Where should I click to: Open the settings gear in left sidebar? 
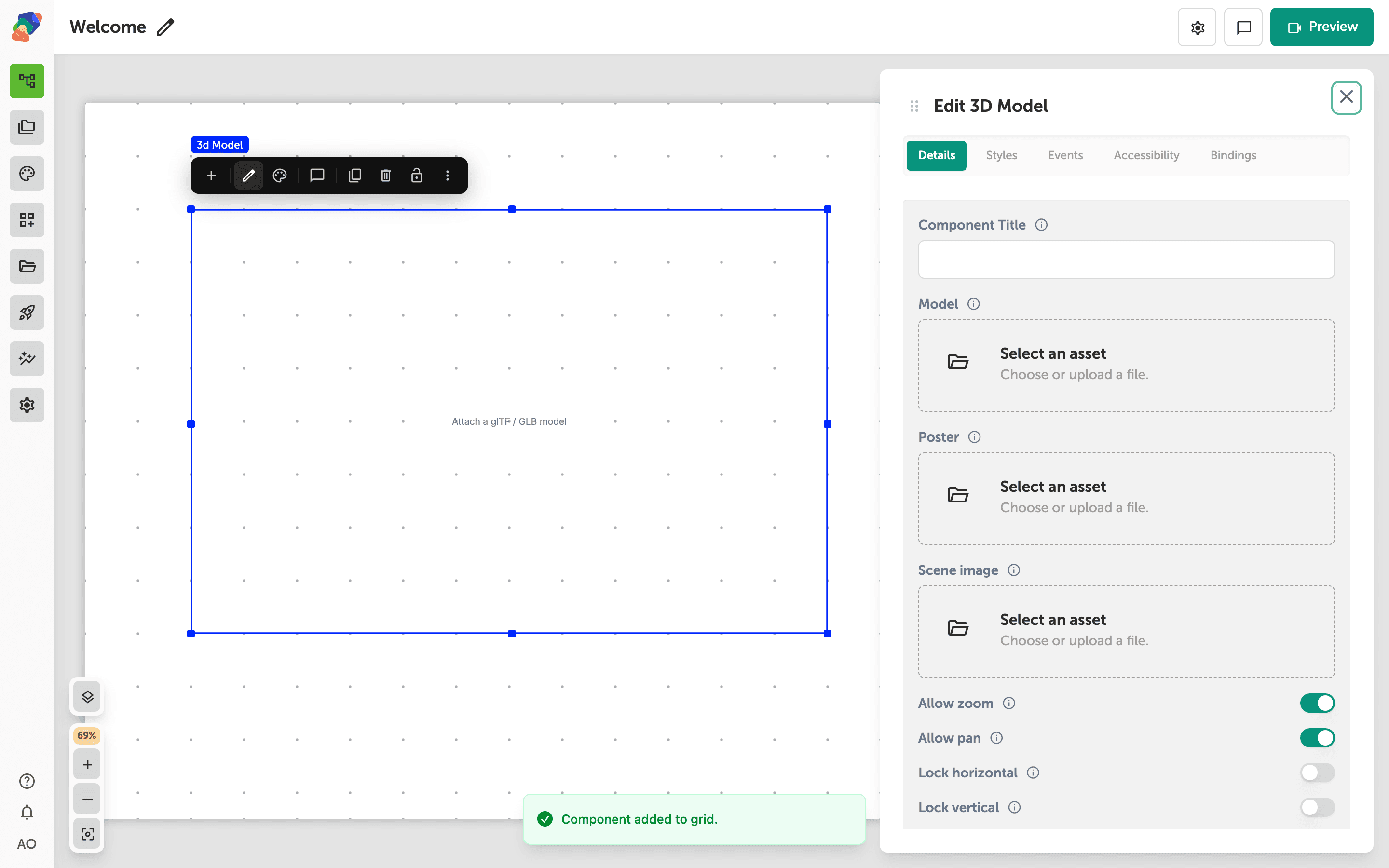click(x=27, y=405)
